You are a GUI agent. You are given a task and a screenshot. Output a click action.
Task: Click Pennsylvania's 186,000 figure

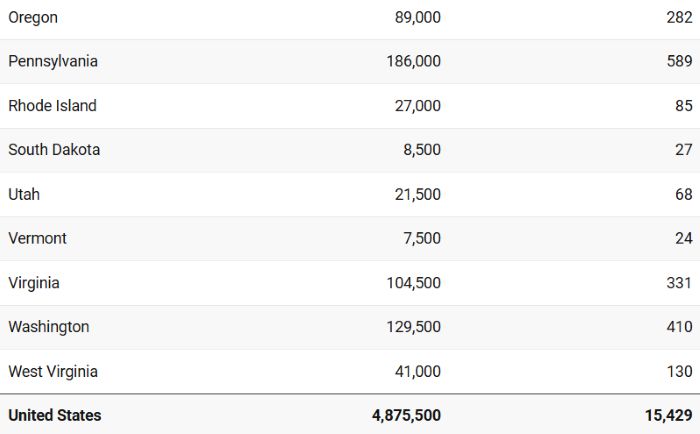pyautogui.click(x=413, y=61)
